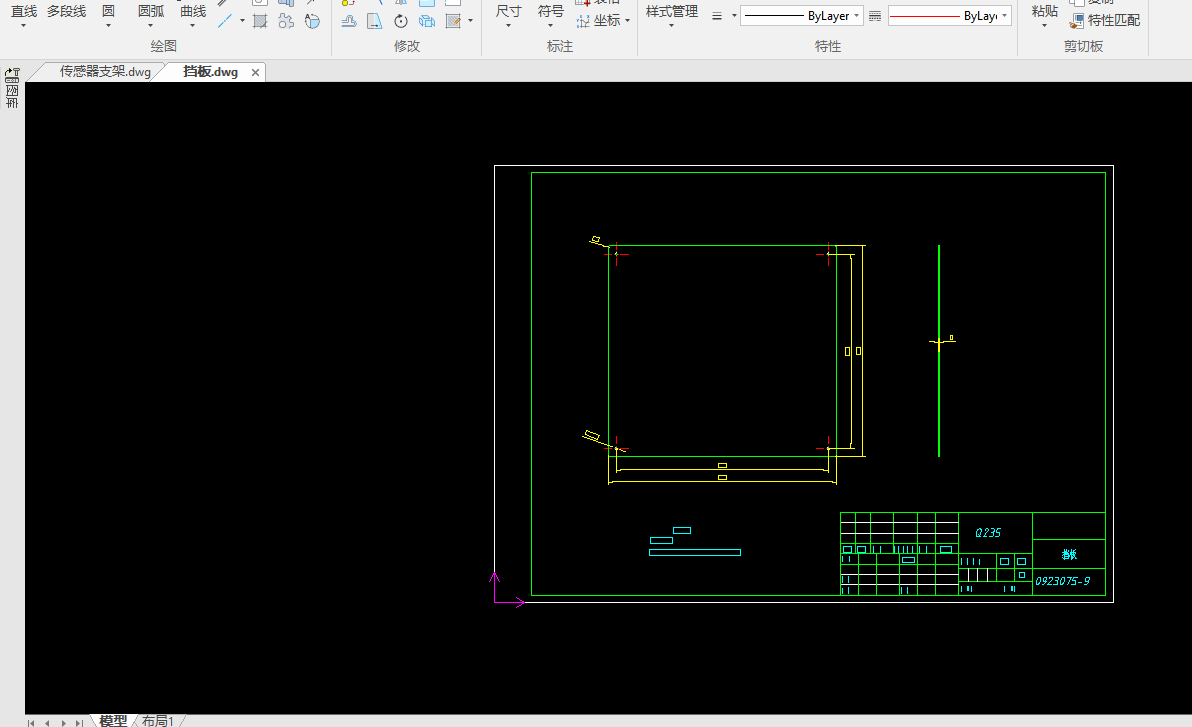Click the construction line tool icon
Image resolution: width=1192 pixels, height=727 pixels.
click(x=224, y=21)
